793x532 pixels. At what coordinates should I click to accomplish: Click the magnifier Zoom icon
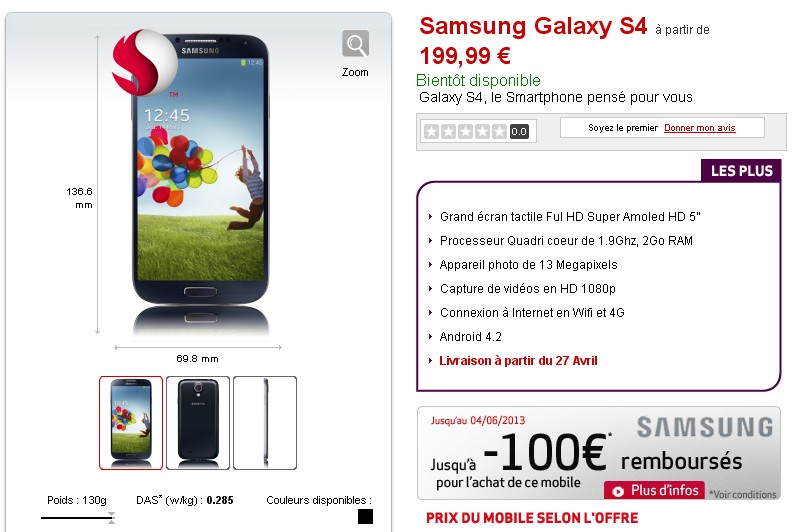tap(355, 44)
